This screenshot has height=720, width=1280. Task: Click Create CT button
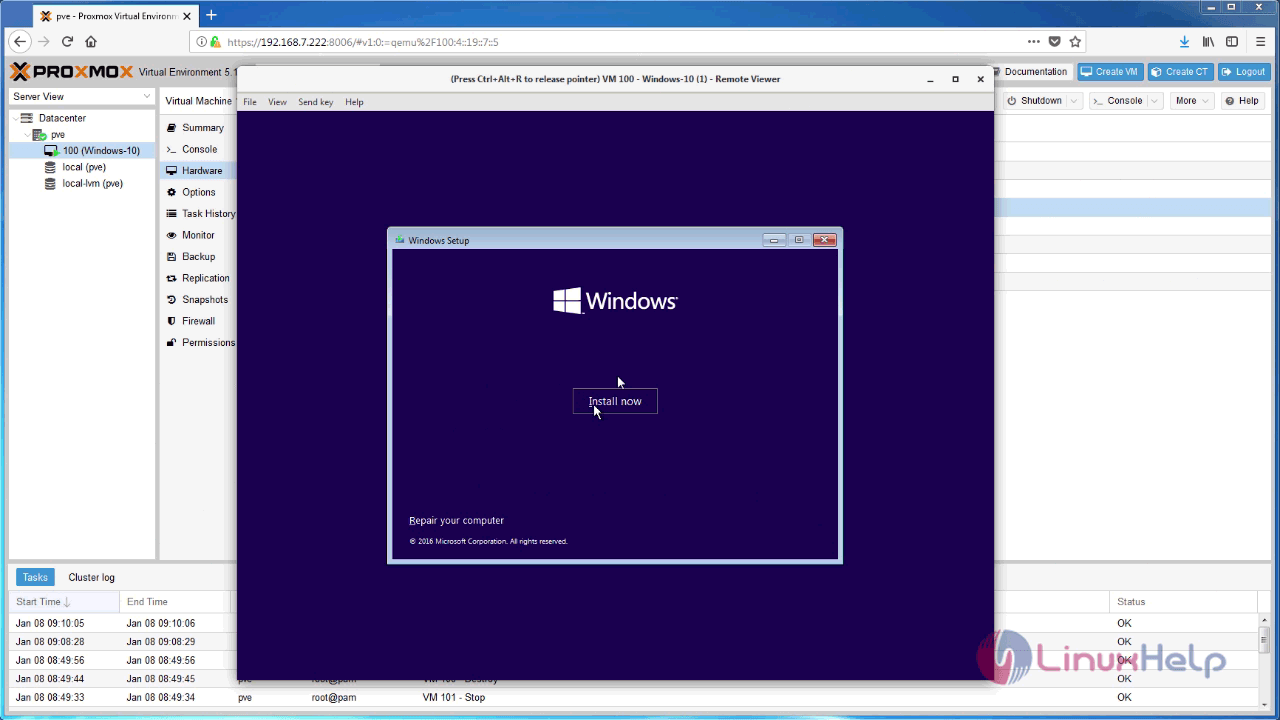1180,72
